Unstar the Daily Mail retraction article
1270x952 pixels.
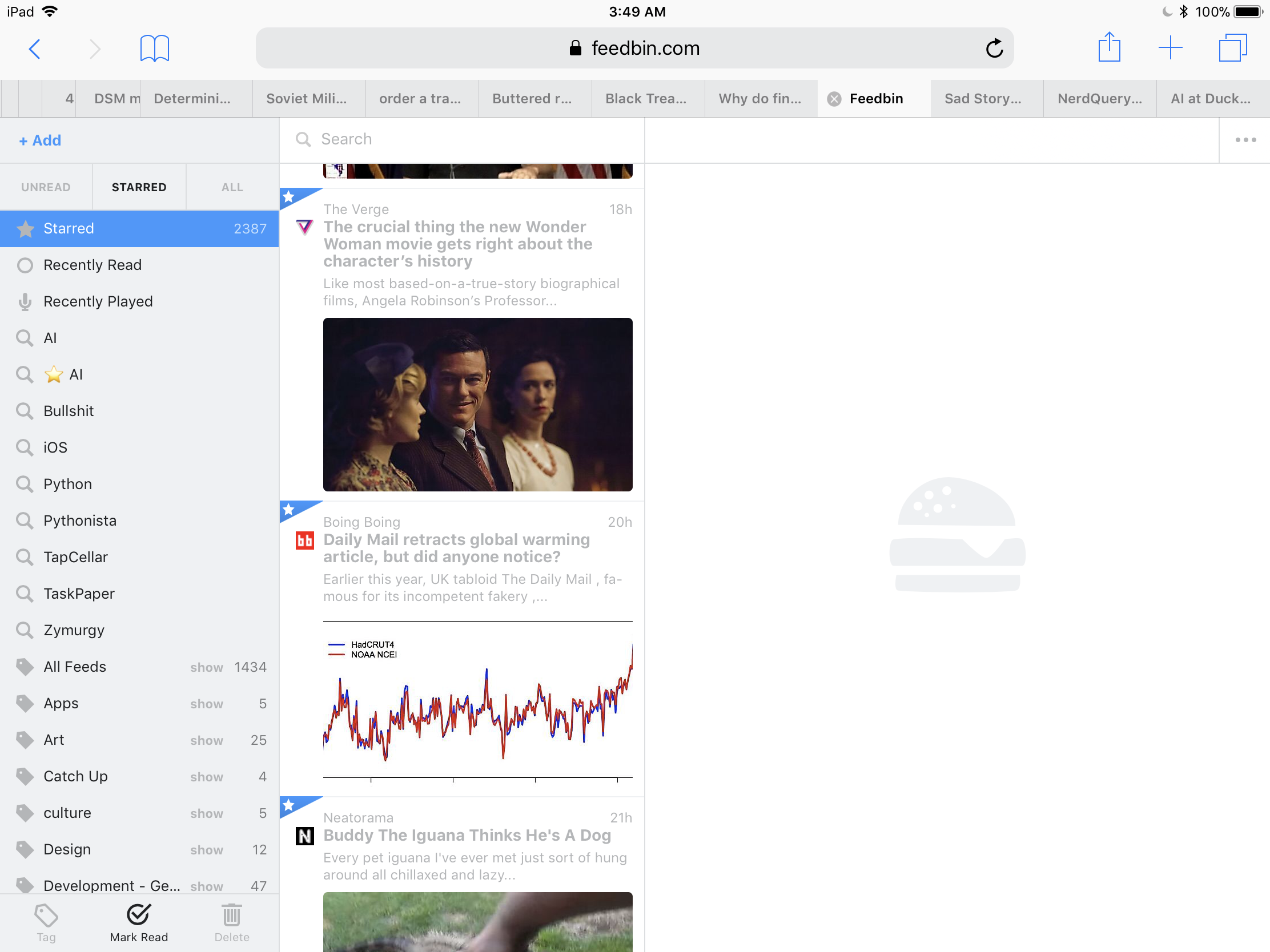pos(290,510)
